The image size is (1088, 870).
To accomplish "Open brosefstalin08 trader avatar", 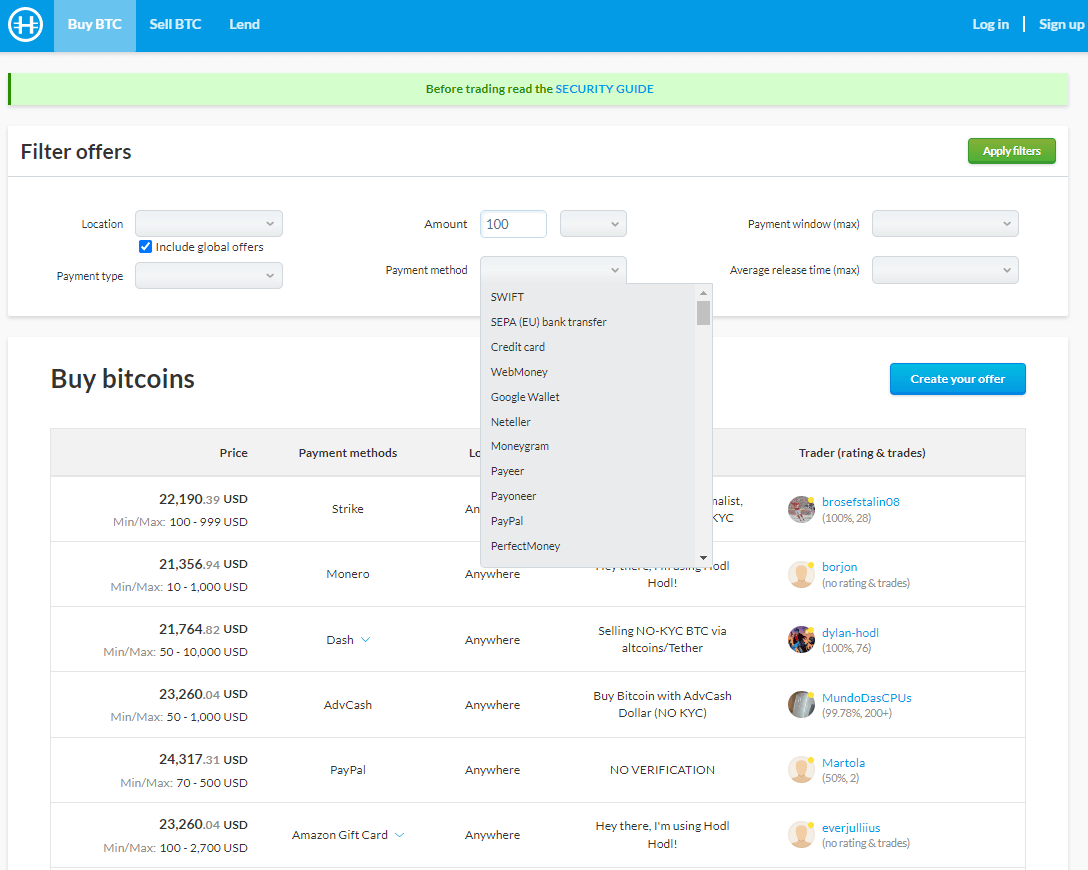I will 801,509.
